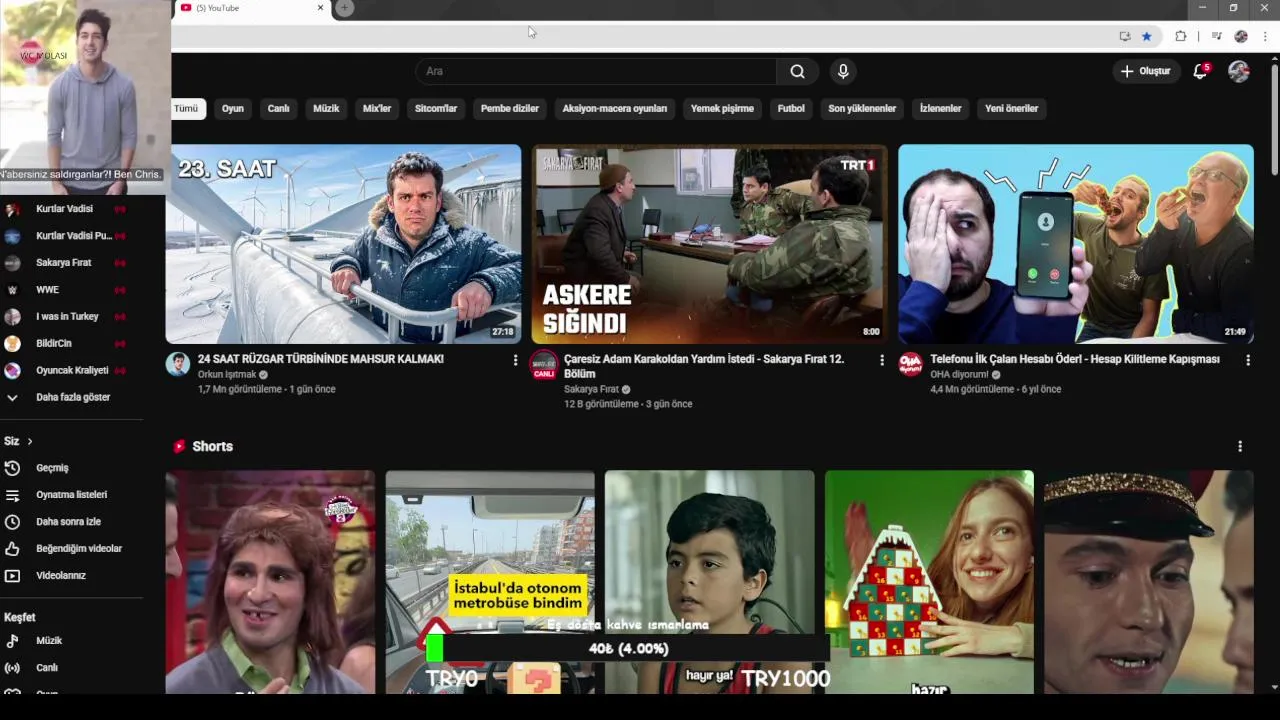Open the media control icon in browser toolbar
Screen dimensions: 1280x720
(1216, 36)
